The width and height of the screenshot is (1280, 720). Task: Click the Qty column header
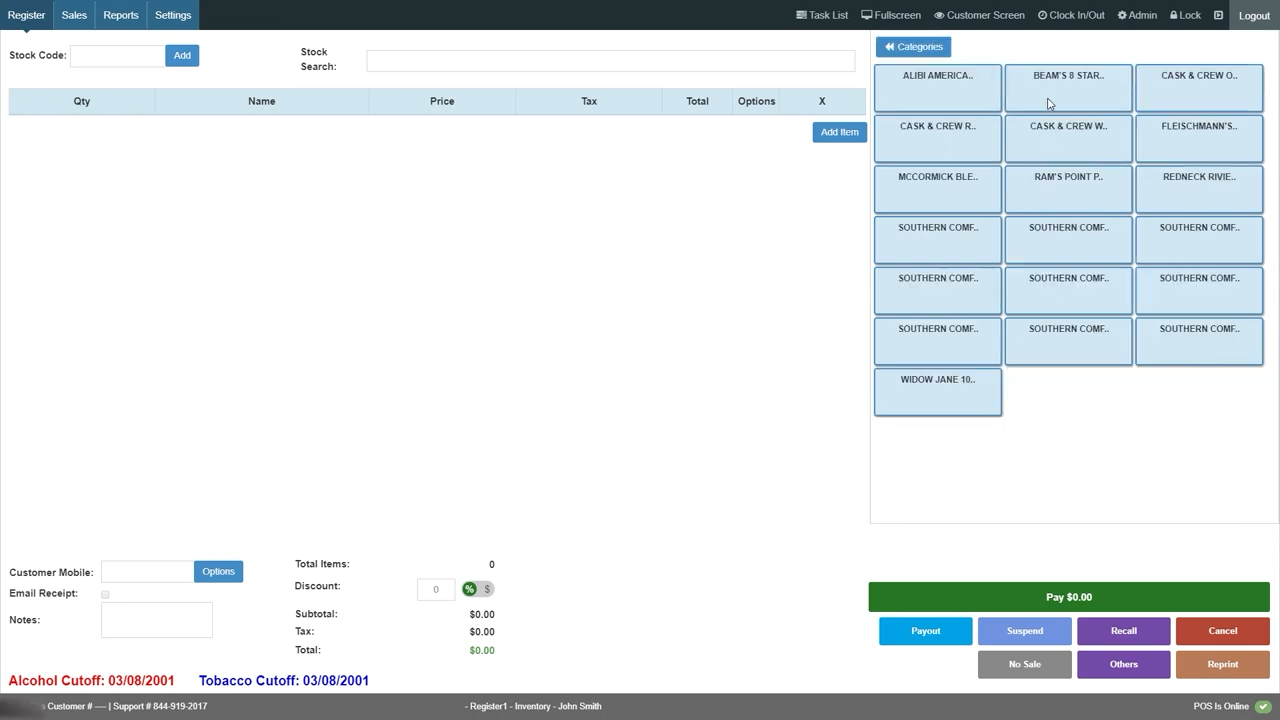coord(82,101)
